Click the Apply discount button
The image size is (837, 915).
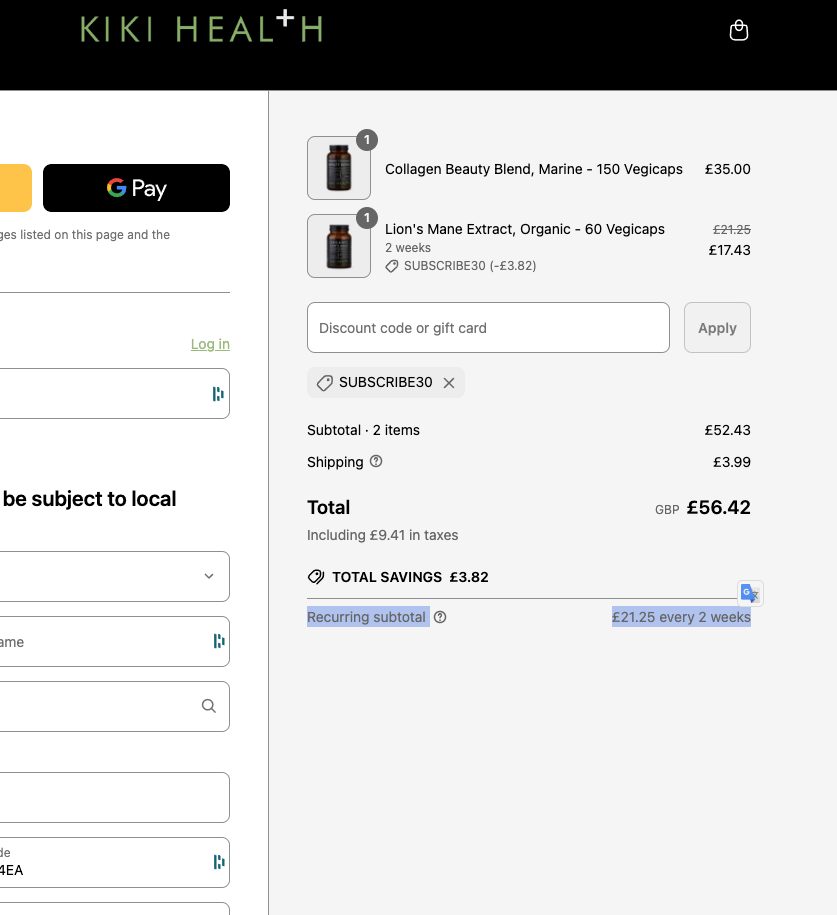[717, 328]
